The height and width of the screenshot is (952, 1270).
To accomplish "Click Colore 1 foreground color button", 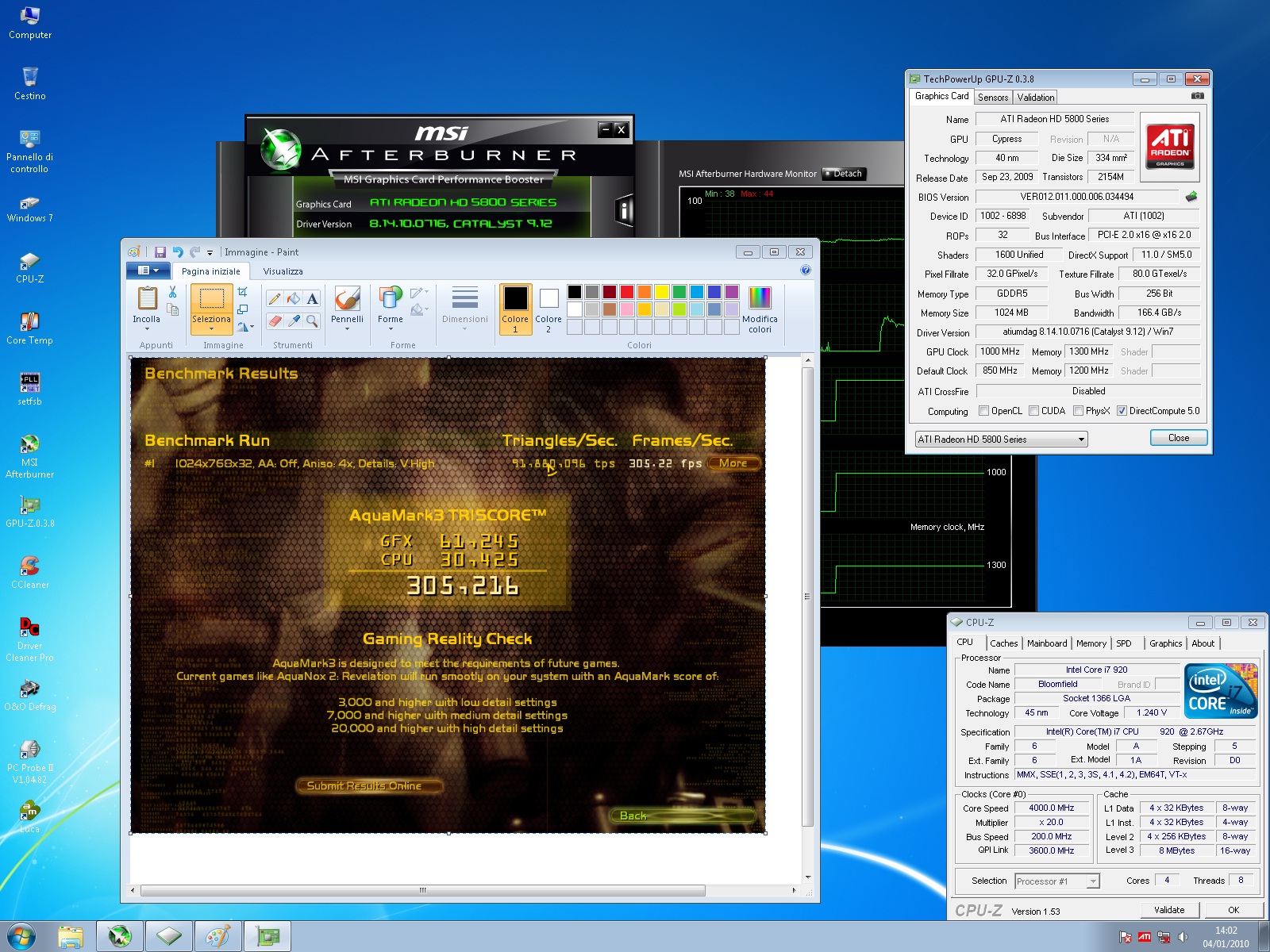I will (515, 310).
